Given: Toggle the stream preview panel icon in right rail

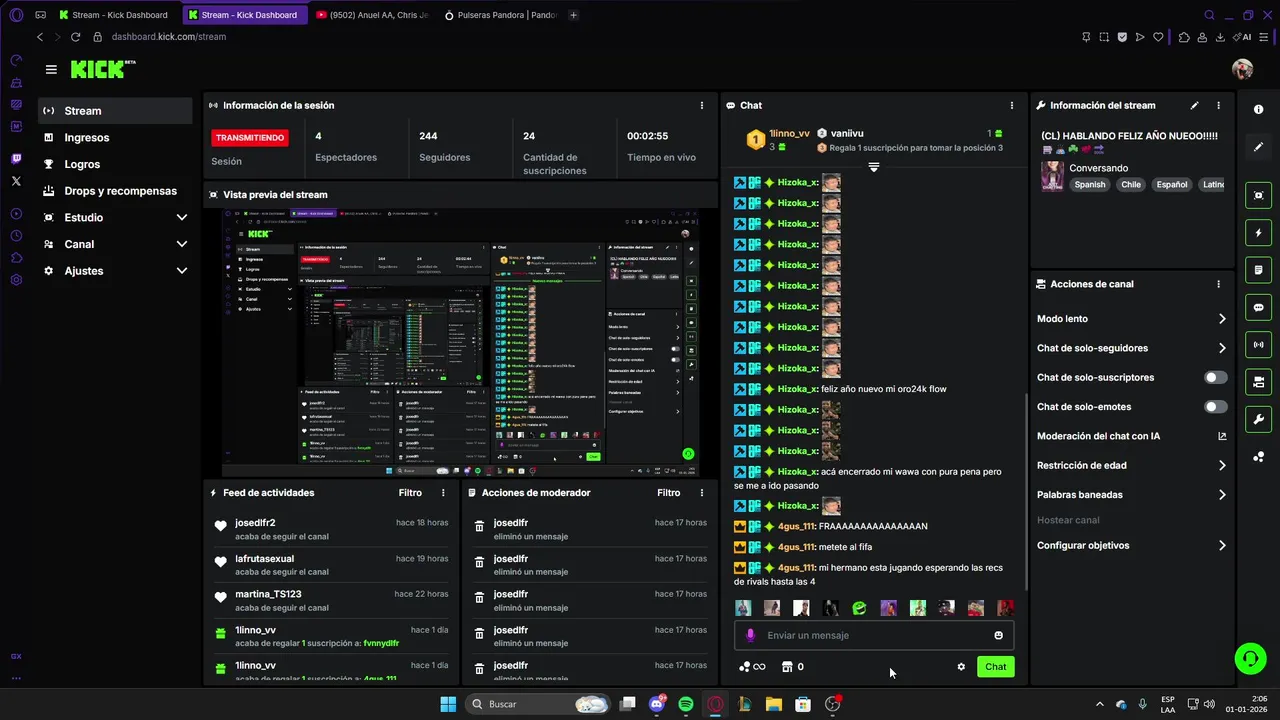Looking at the screenshot, I should pos(1258,195).
